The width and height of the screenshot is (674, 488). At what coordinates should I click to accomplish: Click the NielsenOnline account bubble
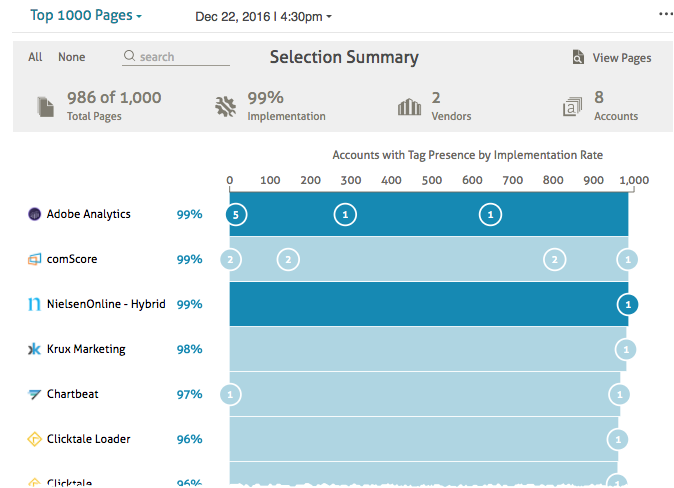[628, 304]
